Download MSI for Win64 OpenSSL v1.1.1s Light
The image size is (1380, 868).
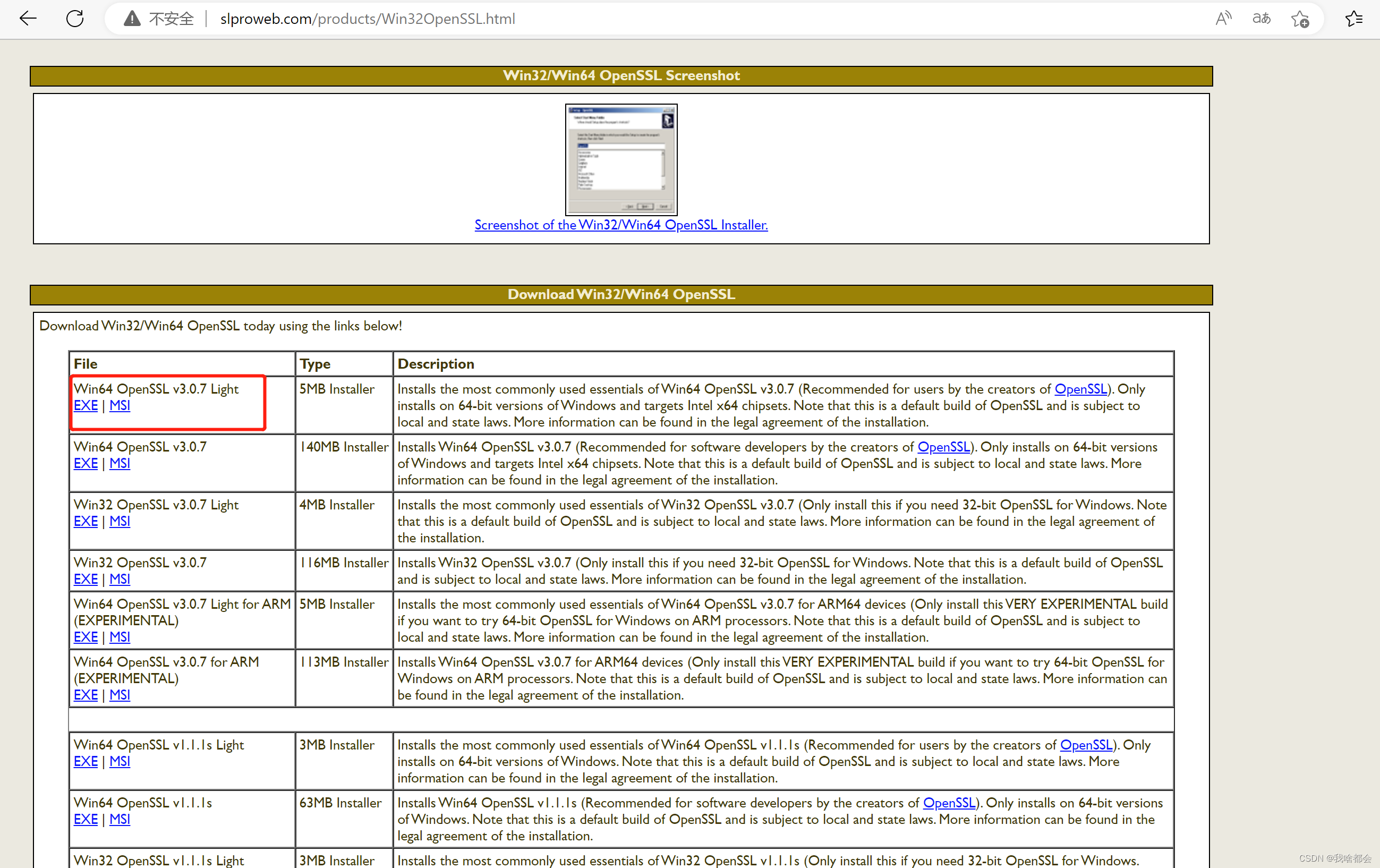[120, 761]
